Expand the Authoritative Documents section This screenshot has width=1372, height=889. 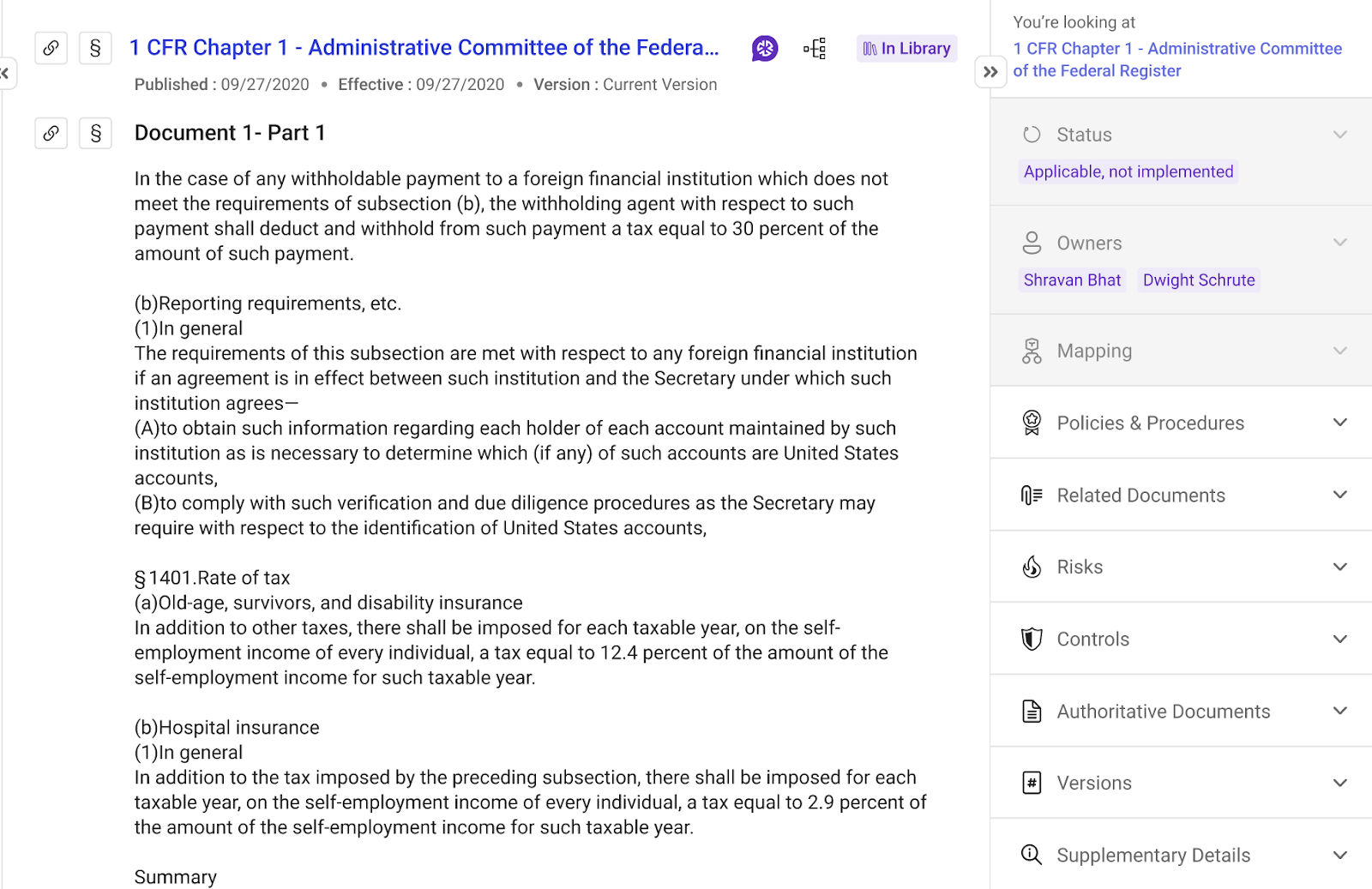click(x=1340, y=711)
